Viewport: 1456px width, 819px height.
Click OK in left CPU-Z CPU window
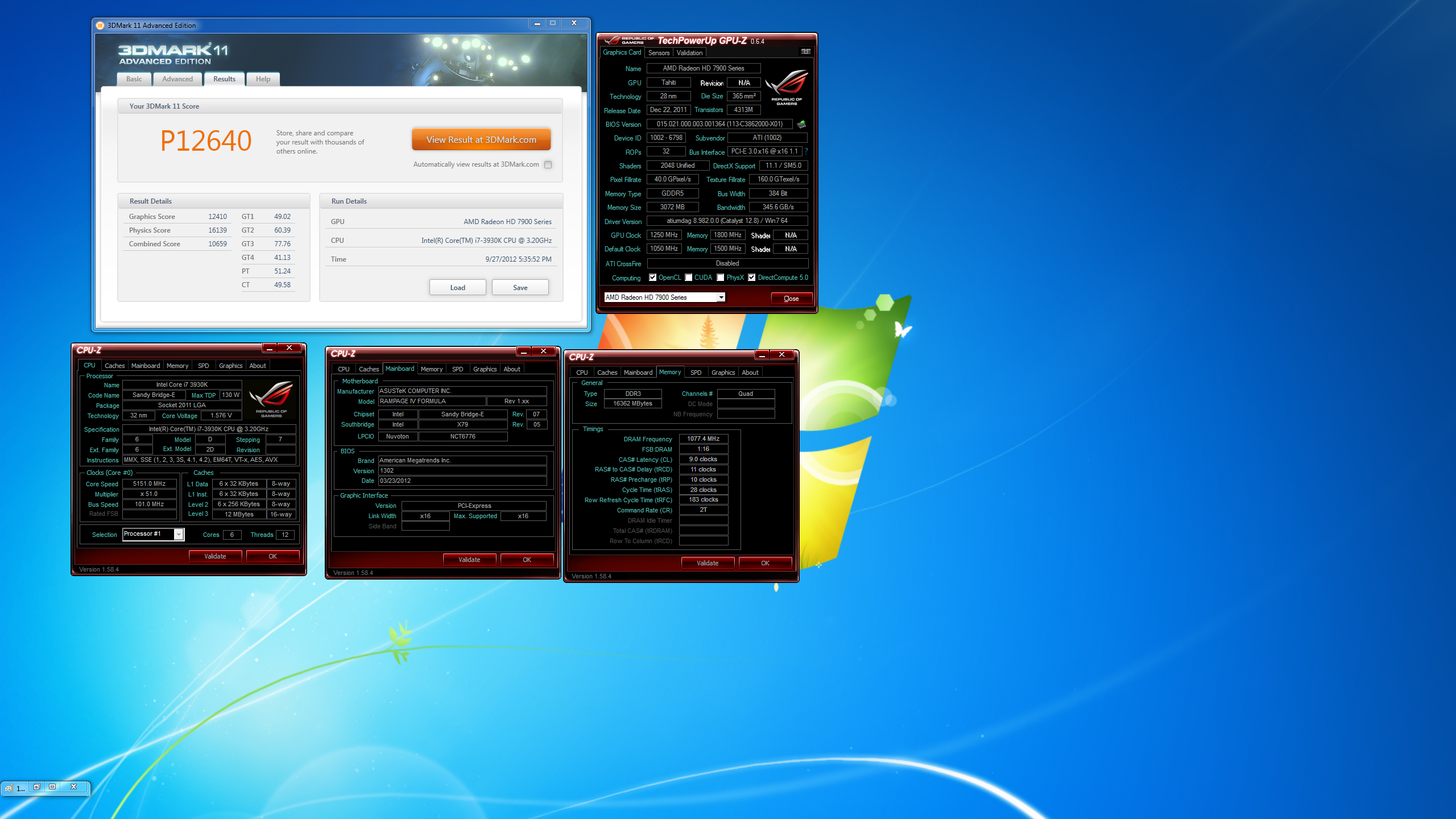tap(272, 556)
